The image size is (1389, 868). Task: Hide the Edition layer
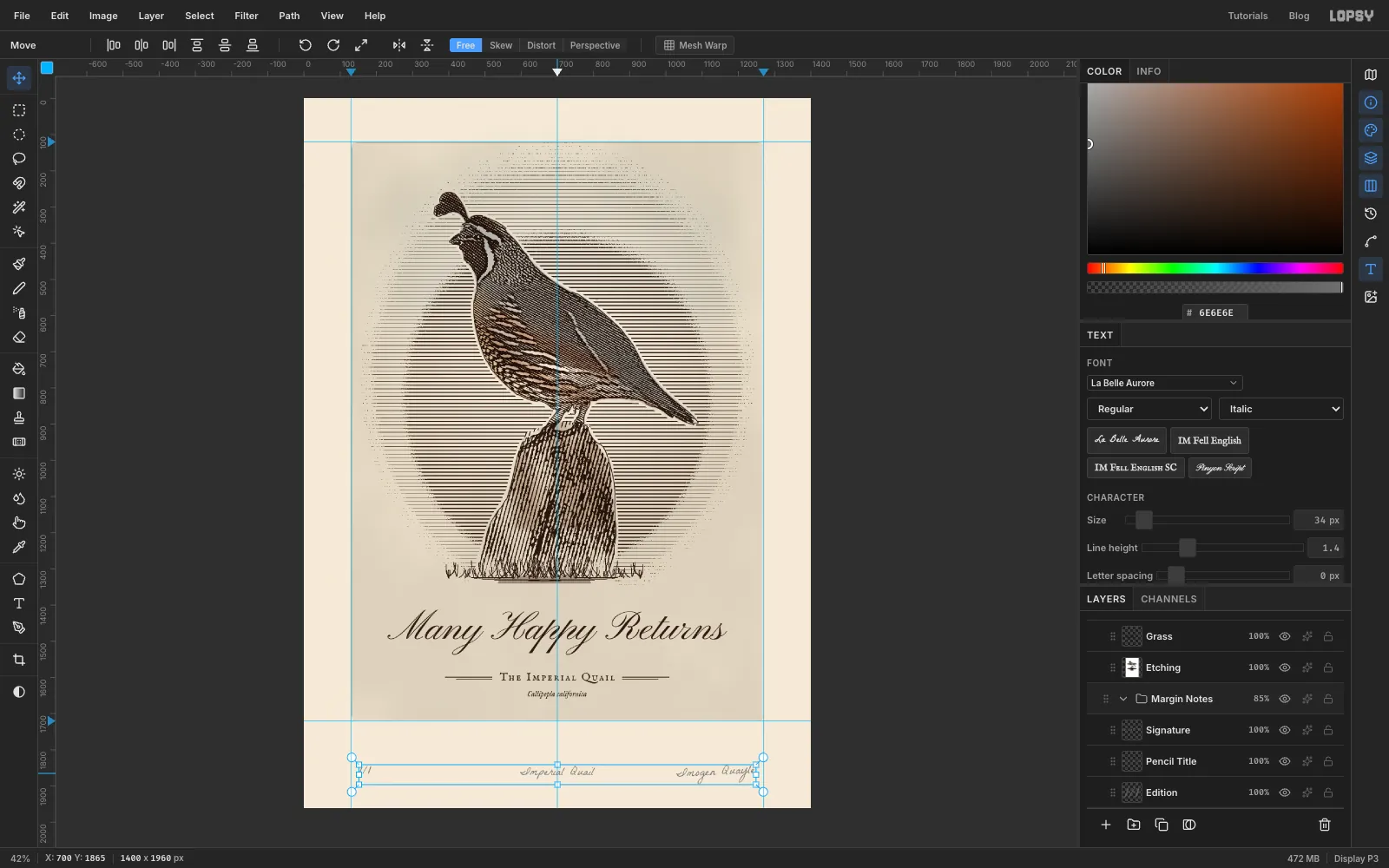[1285, 792]
